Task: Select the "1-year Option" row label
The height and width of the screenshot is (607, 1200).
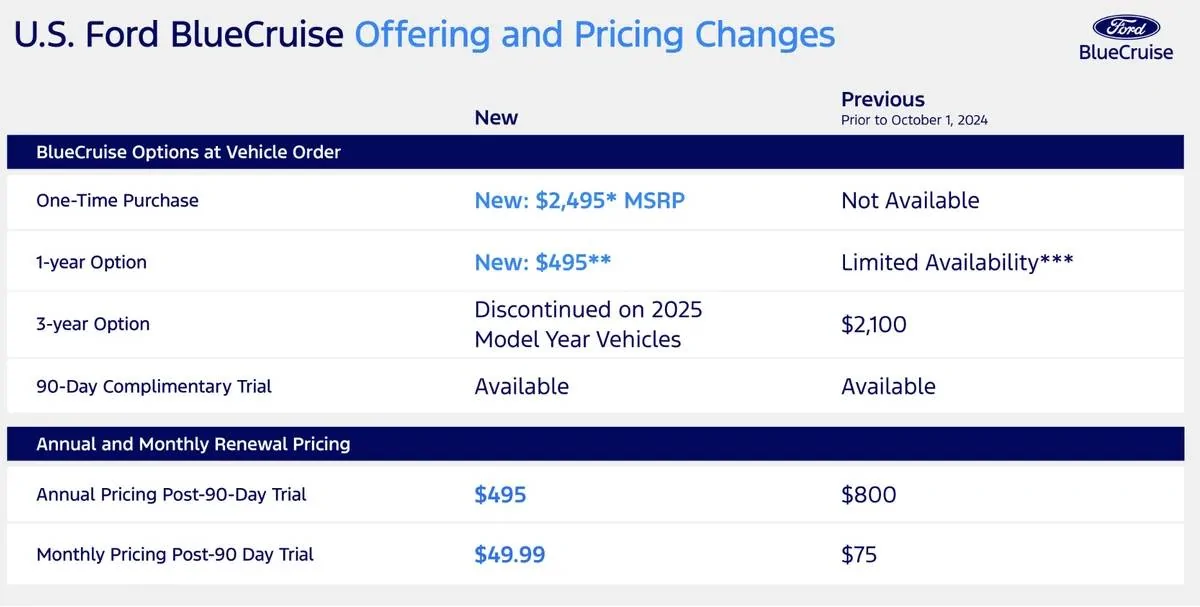Action: [x=91, y=262]
